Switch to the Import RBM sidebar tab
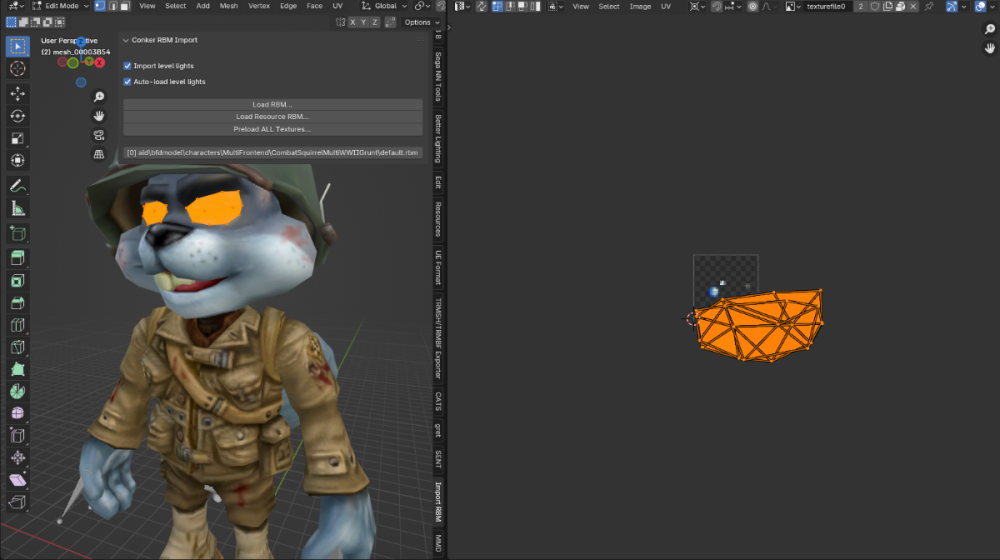This screenshot has width=1000, height=560. coord(438,502)
